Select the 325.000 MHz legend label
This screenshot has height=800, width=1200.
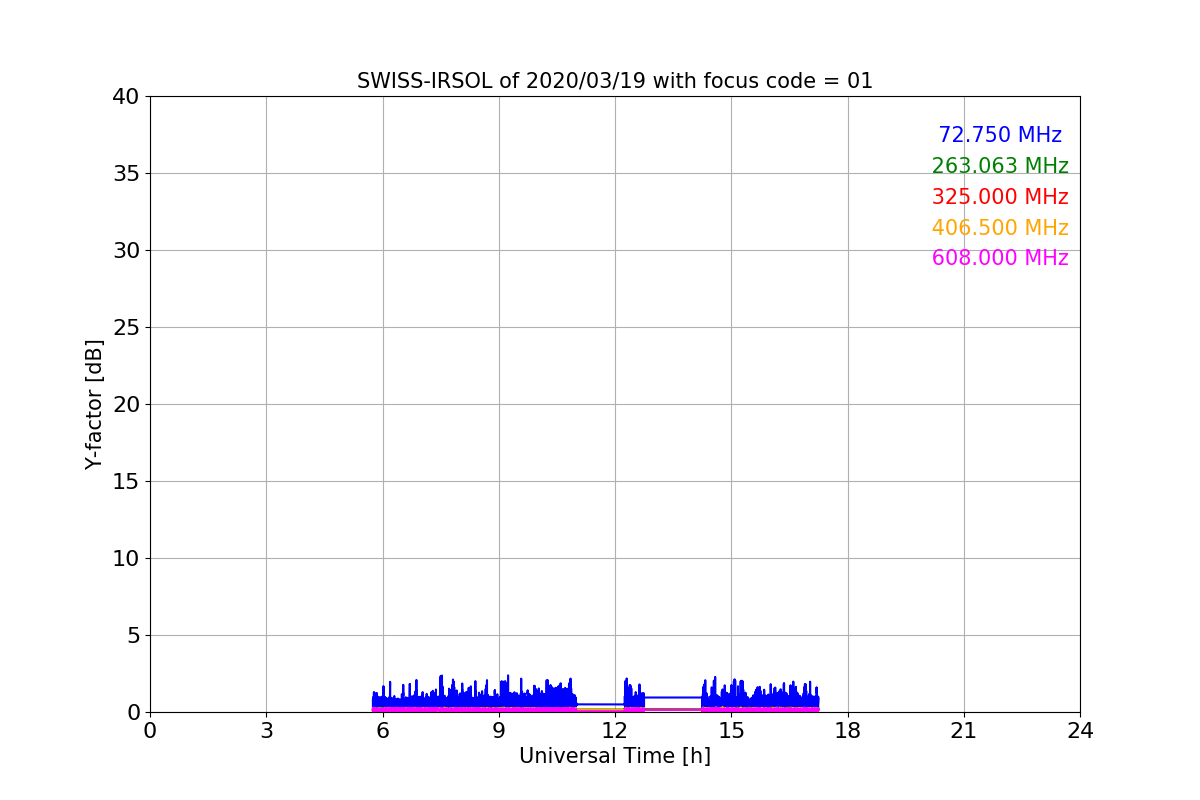1000,197
